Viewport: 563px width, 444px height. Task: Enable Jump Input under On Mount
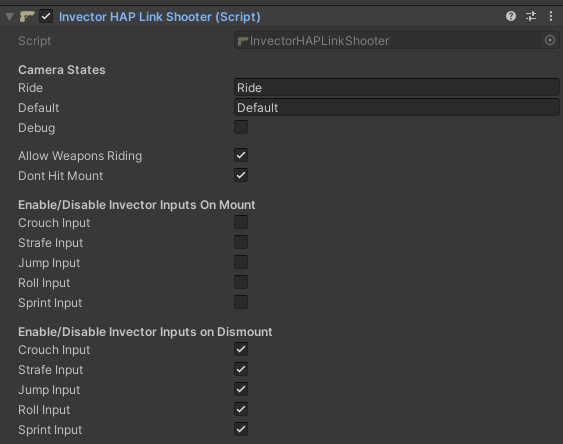tap(241, 262)
